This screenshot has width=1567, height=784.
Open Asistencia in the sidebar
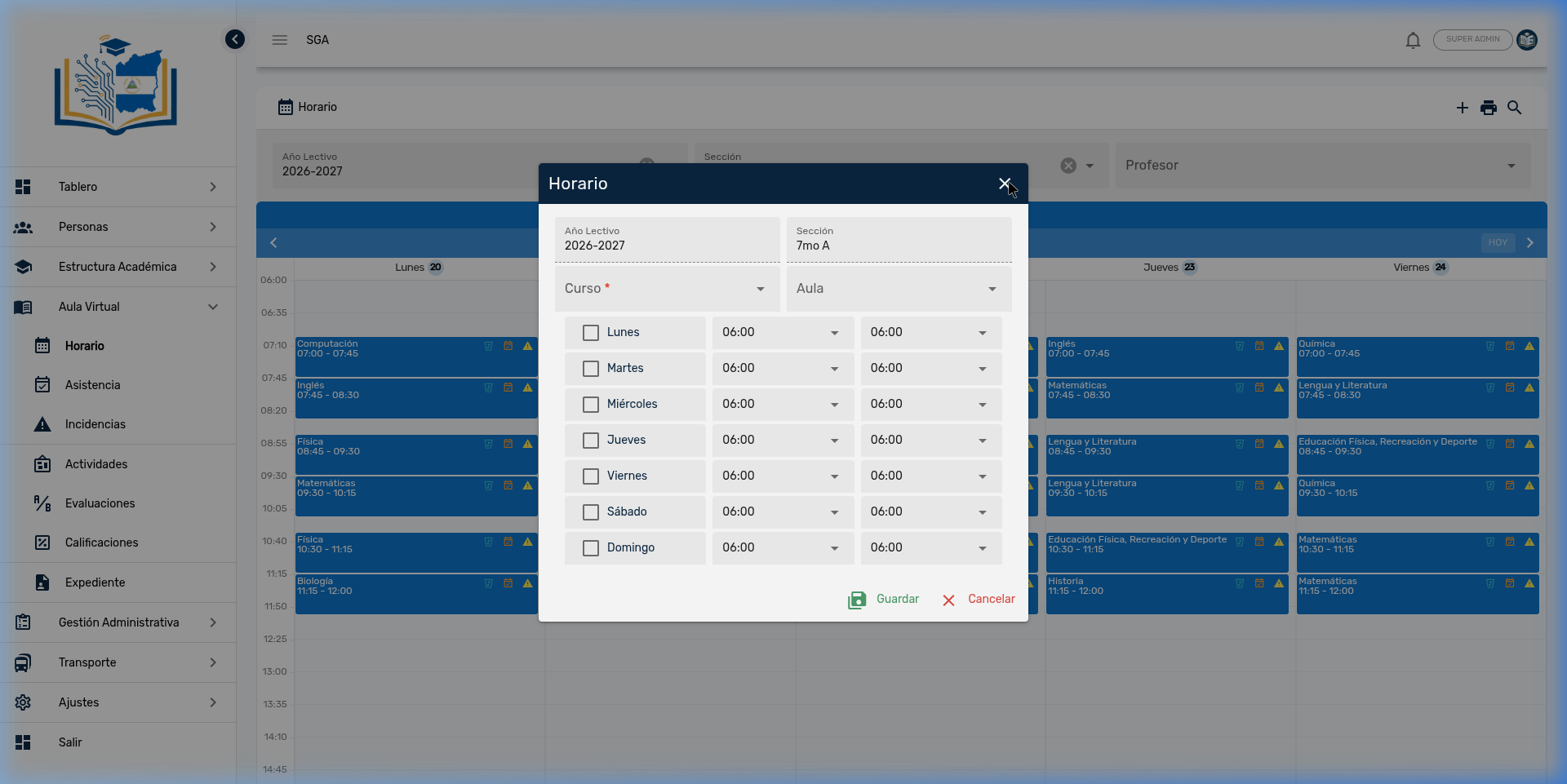tap(93, 385)
